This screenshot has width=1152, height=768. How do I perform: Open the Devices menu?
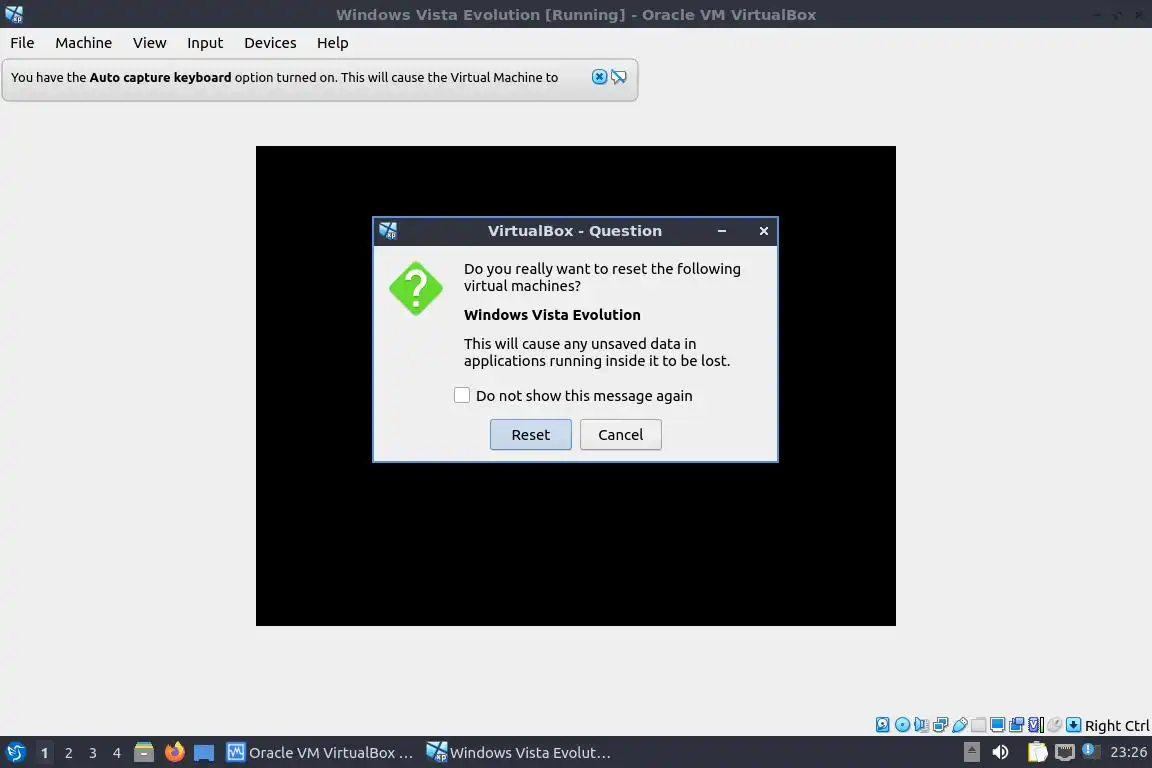pos(270,43)
